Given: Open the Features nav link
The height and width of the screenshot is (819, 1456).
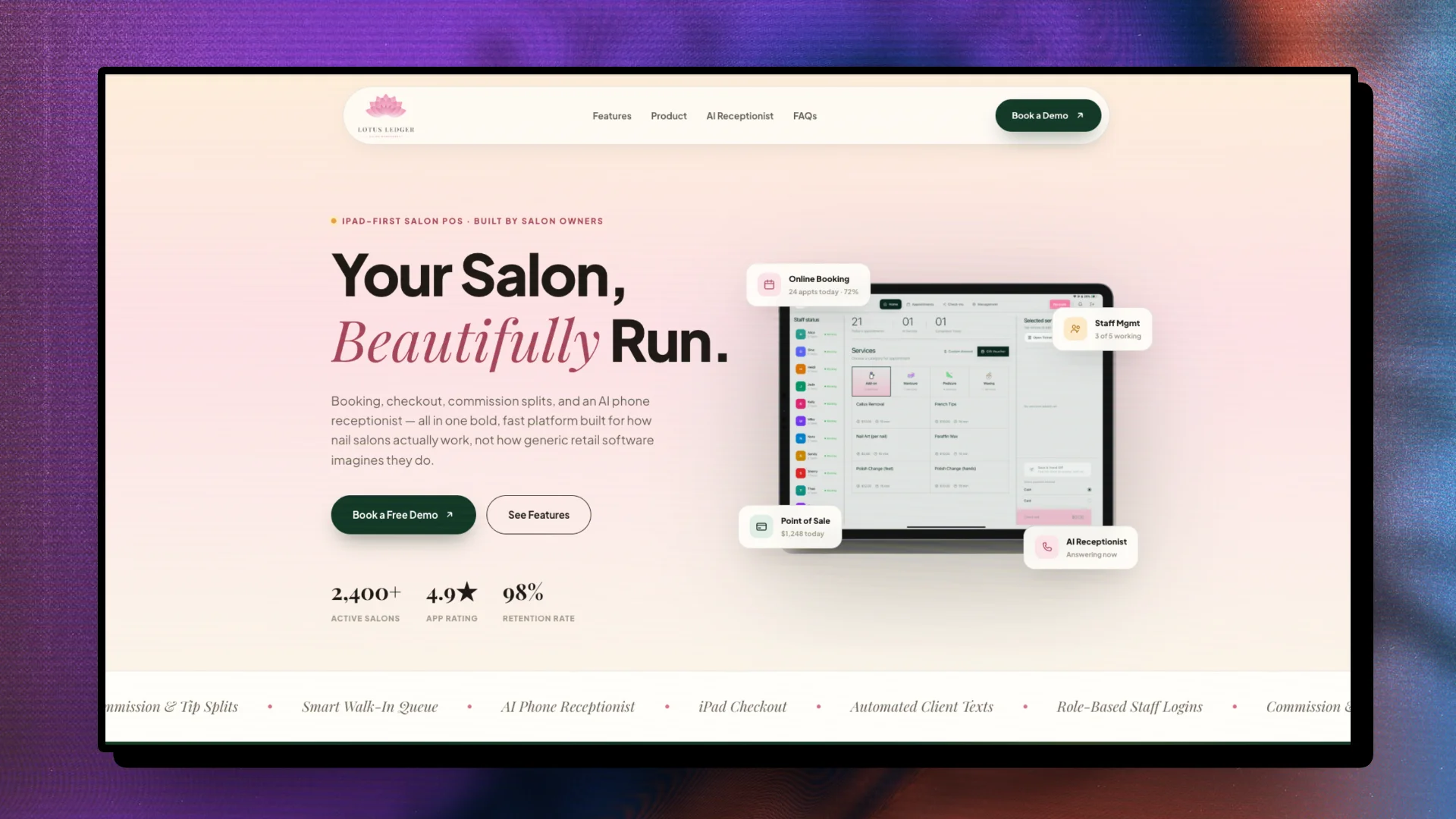Looking at the screenshot, I should click(x=612, y=116).
